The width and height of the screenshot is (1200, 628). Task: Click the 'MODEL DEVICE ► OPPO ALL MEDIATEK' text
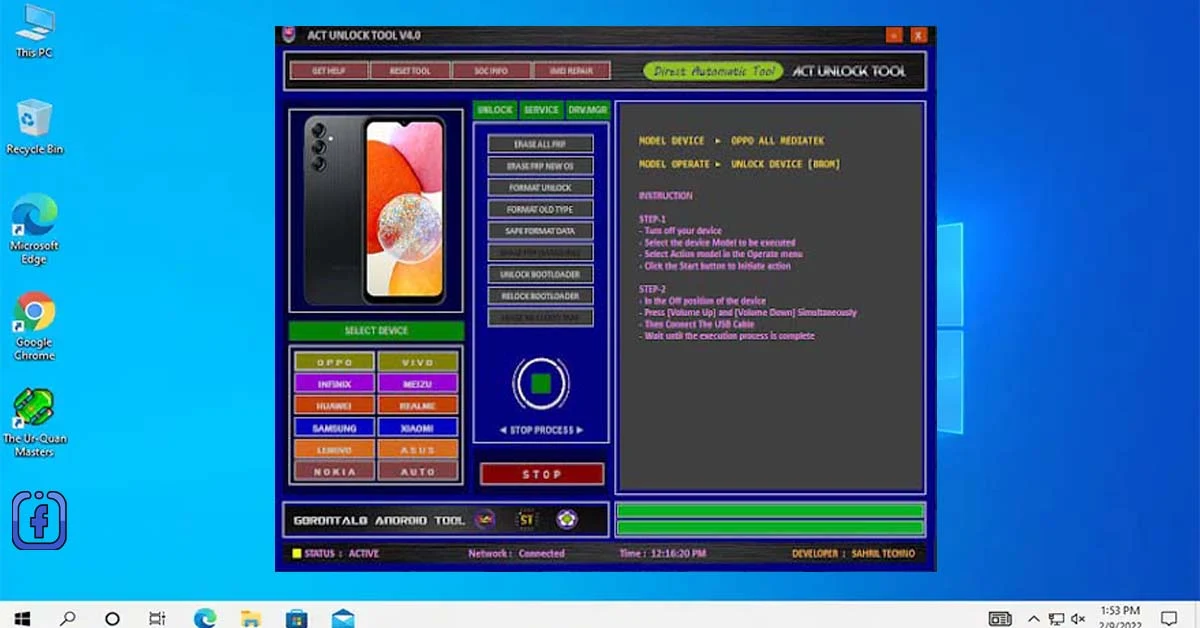[x=732, y=141]
